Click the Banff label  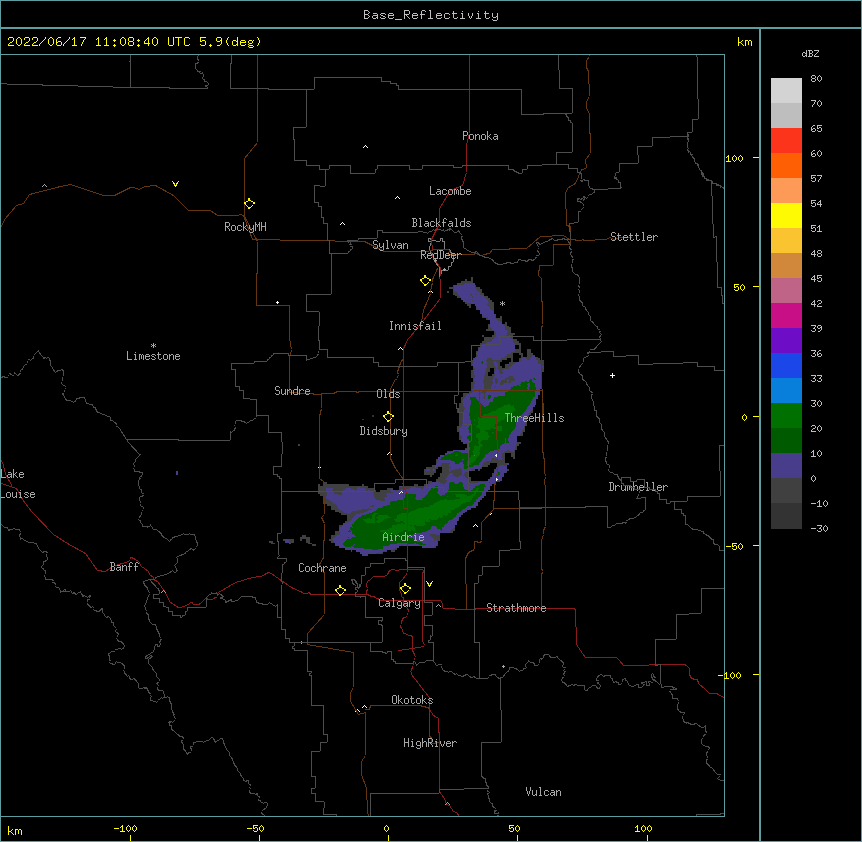coord(124,567)
